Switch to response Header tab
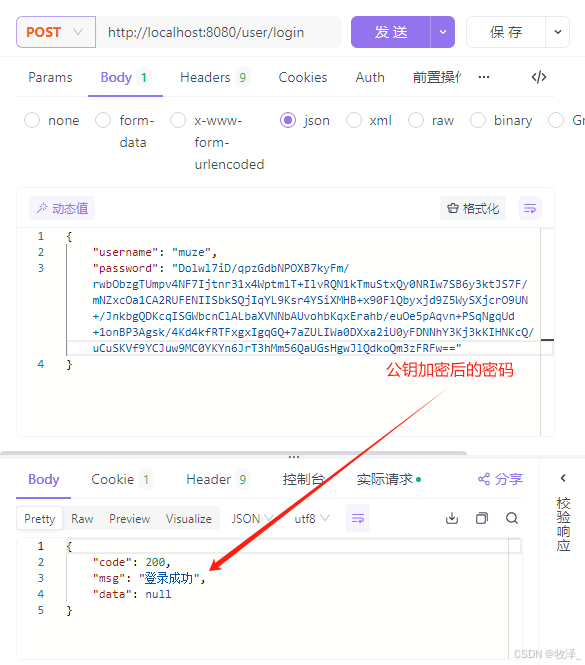The image size is (585, 665). [x=218, y=479]
